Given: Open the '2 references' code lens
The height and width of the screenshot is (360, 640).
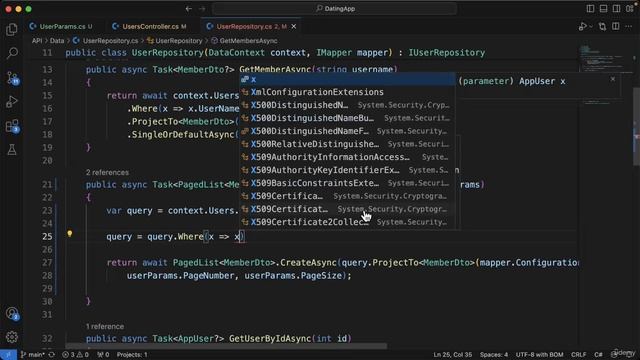Looking at the screenshot, I should click(x=107, y=172).
